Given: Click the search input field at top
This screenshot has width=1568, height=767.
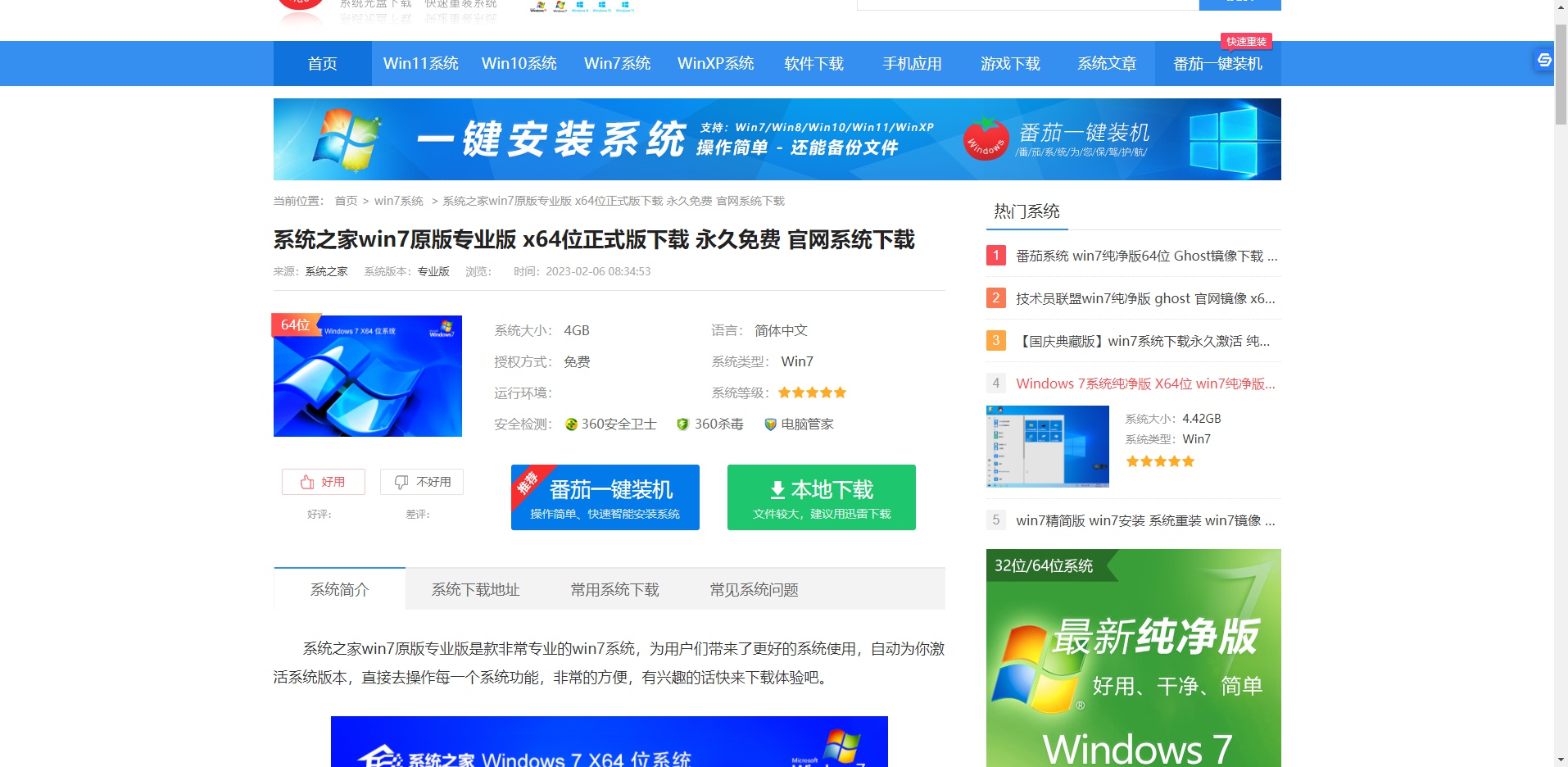Looking at the screenshot, I should point(1028,4).
